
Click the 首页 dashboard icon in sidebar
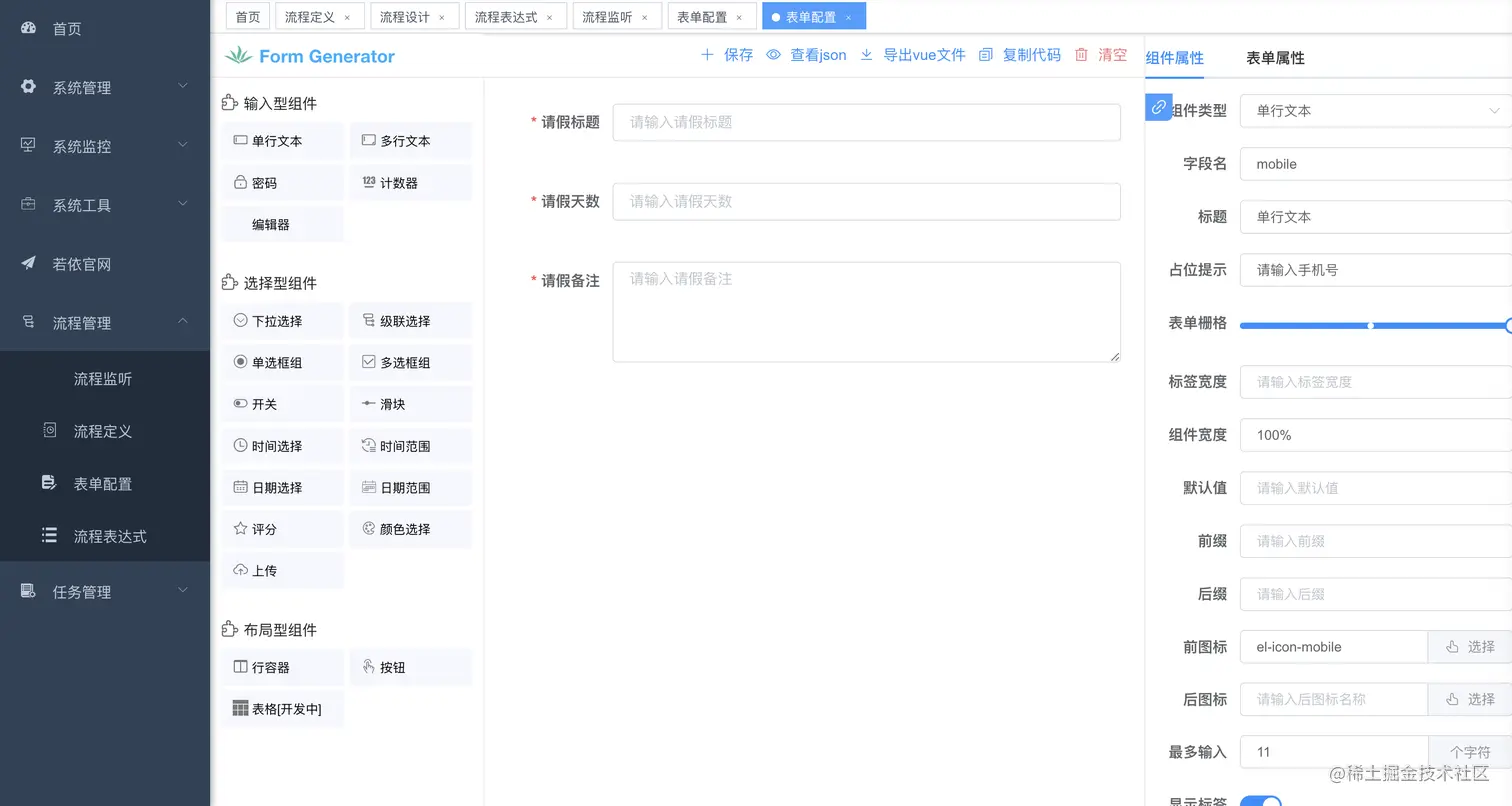[x=28, y=28]
